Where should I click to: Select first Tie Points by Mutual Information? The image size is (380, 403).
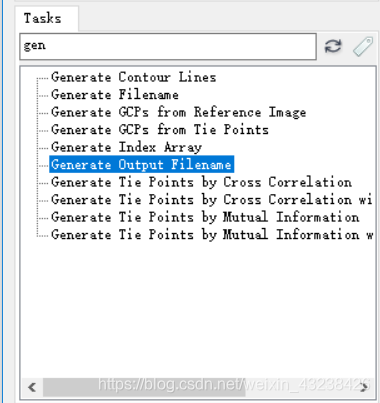pos(205,217)
